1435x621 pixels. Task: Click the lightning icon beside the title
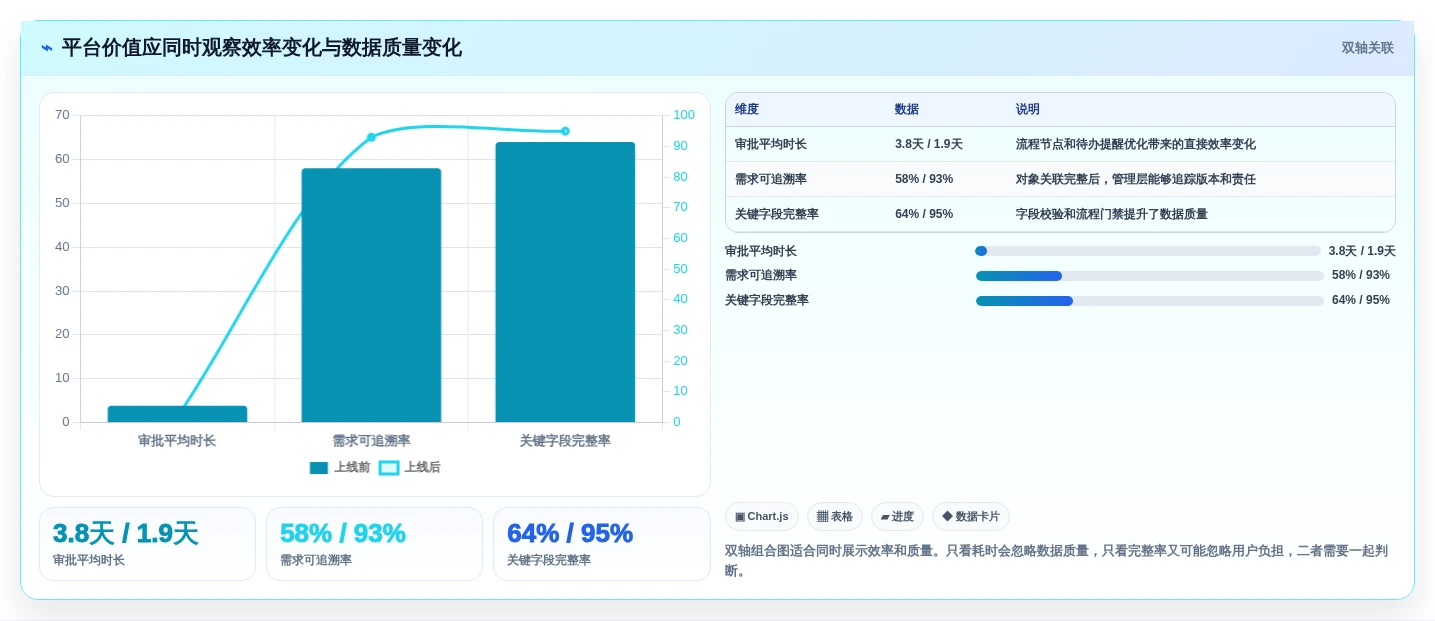[x=46, y=48]
